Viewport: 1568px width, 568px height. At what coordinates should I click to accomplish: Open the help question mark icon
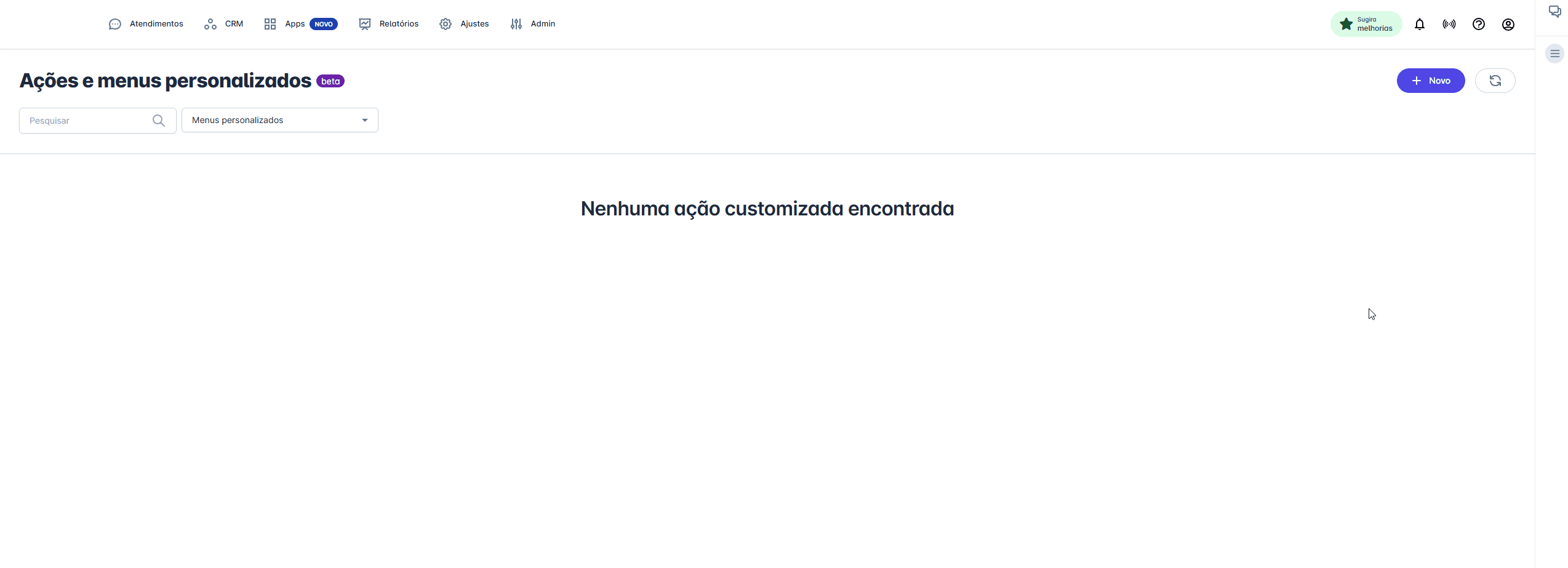(x=1479, y=24)
